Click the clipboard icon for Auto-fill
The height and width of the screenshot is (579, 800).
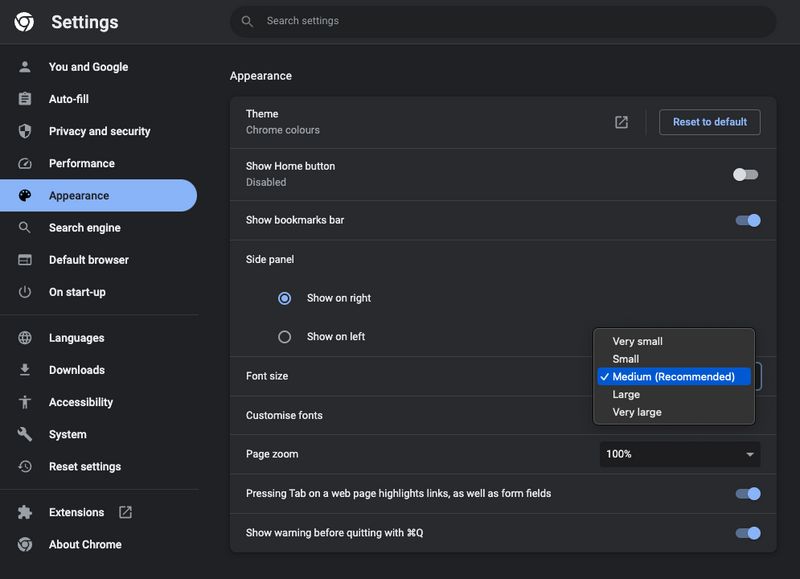[x=24, y=99]
